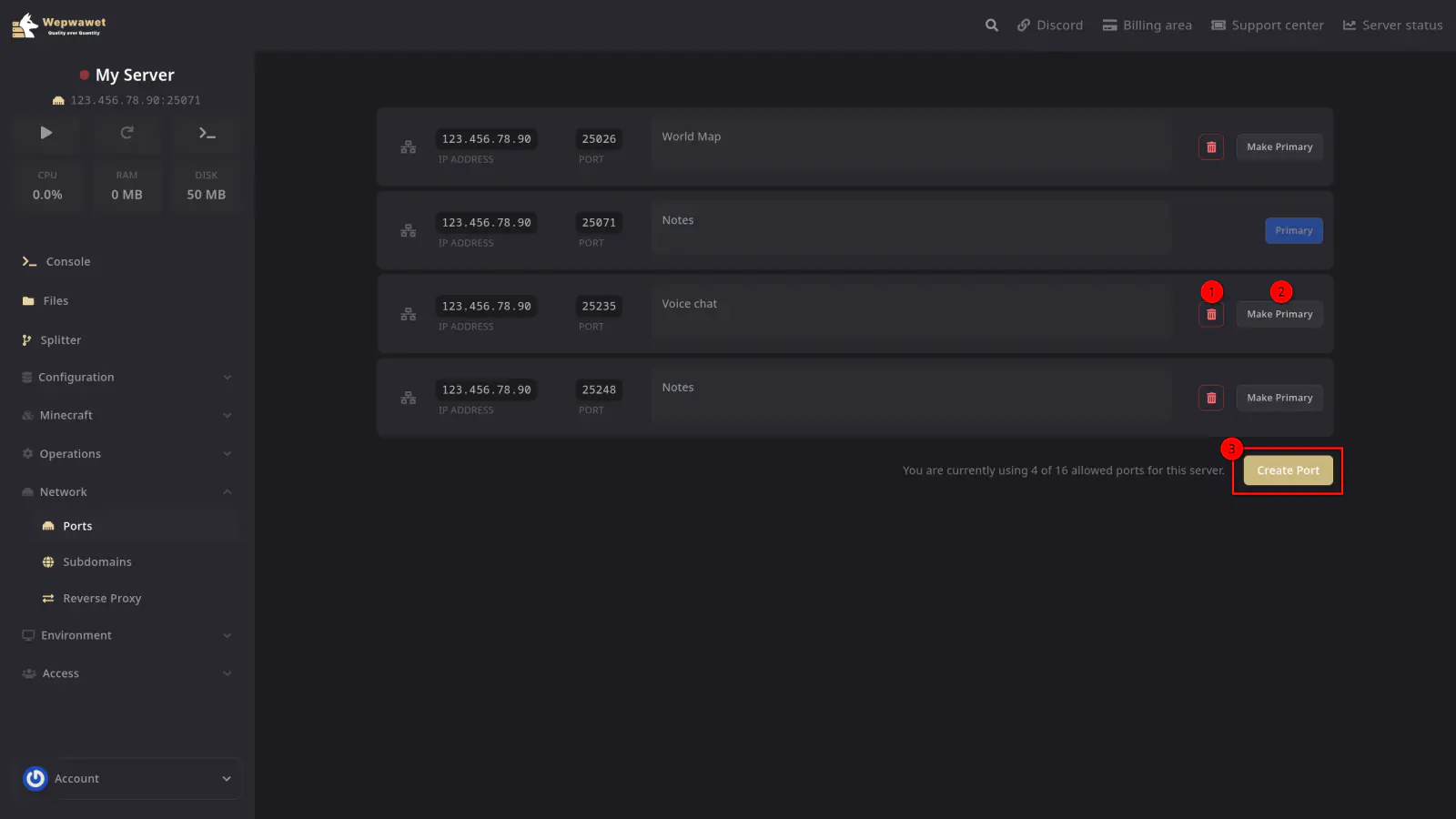The width and height of the screenshot is (1456, 819).
Task: Click the restart server icon
Action: tap(126, 133)
